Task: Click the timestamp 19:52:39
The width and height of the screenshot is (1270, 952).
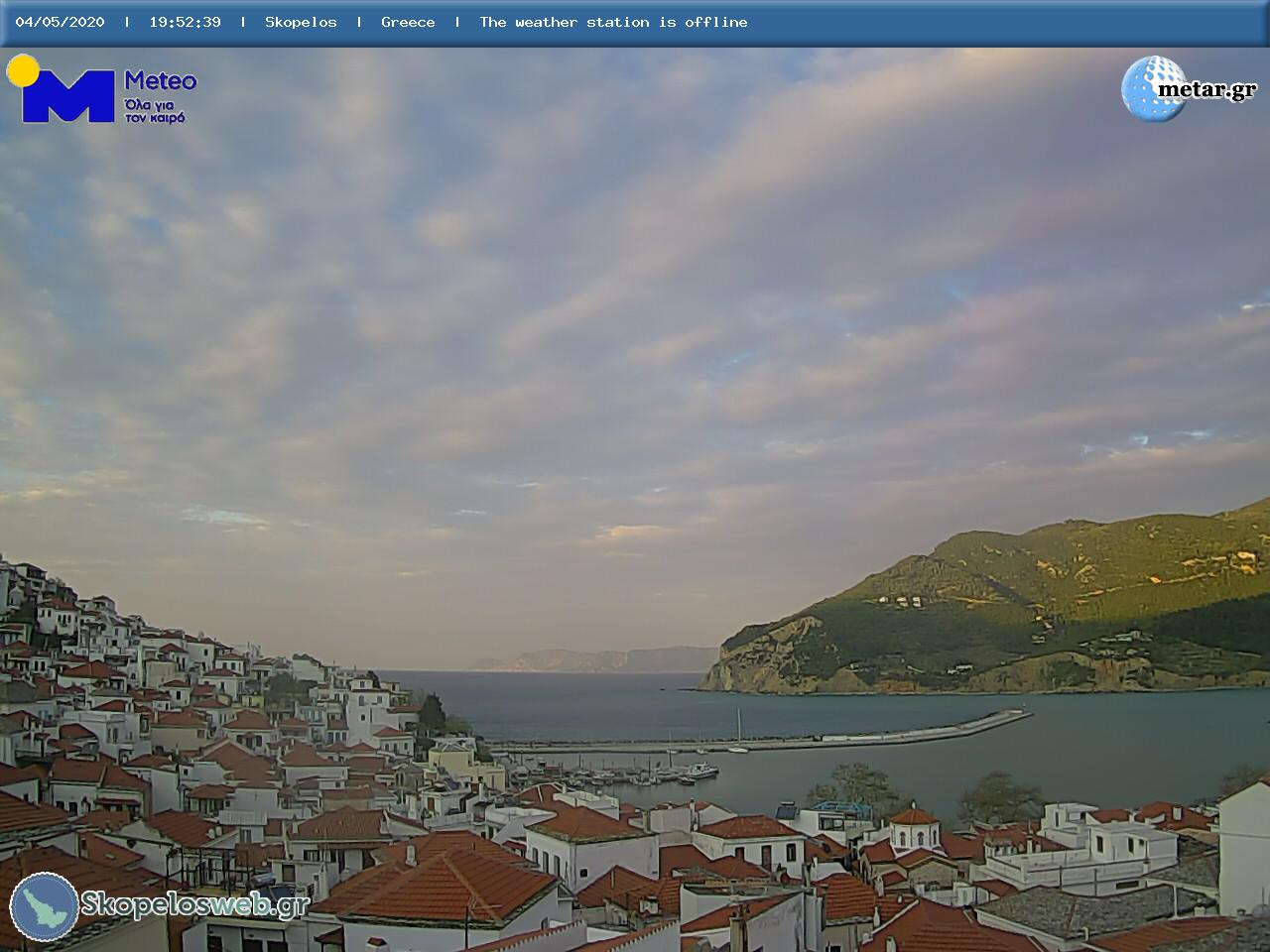Action: (x=186, y=22)
